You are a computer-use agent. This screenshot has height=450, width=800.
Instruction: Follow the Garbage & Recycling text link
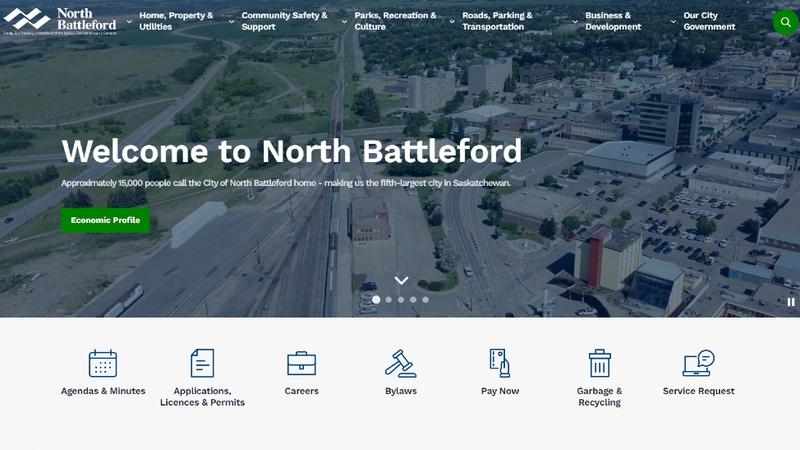(x=599, y=396)
